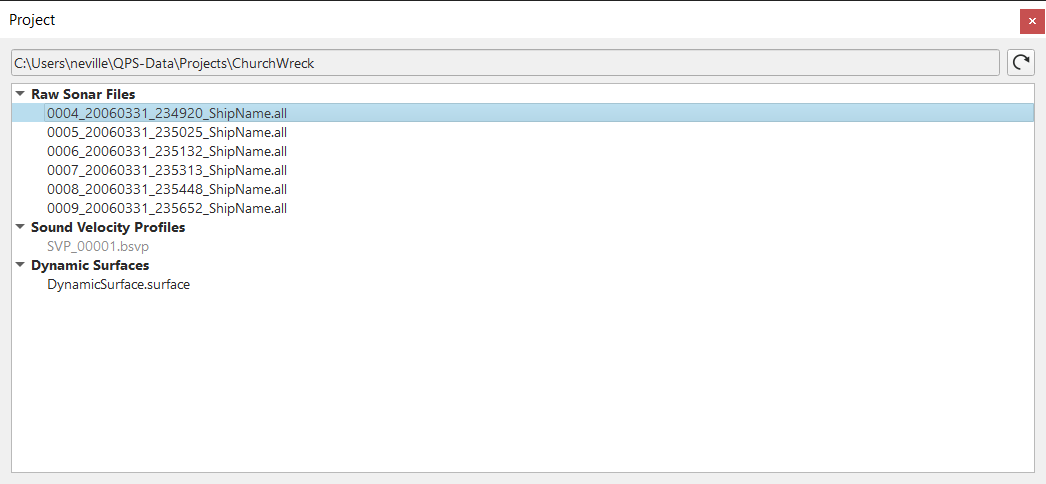Viewport: 1046px width, 484px height.
Task: Select the Dynamic Surfaces heading
Action: (90, 265)
